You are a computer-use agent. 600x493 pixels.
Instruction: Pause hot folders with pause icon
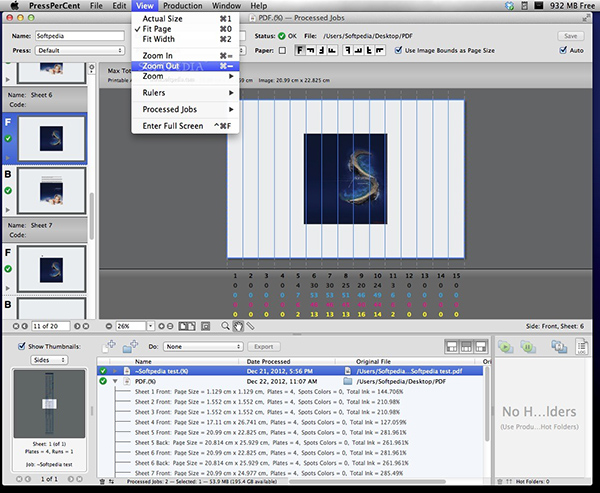528,347
